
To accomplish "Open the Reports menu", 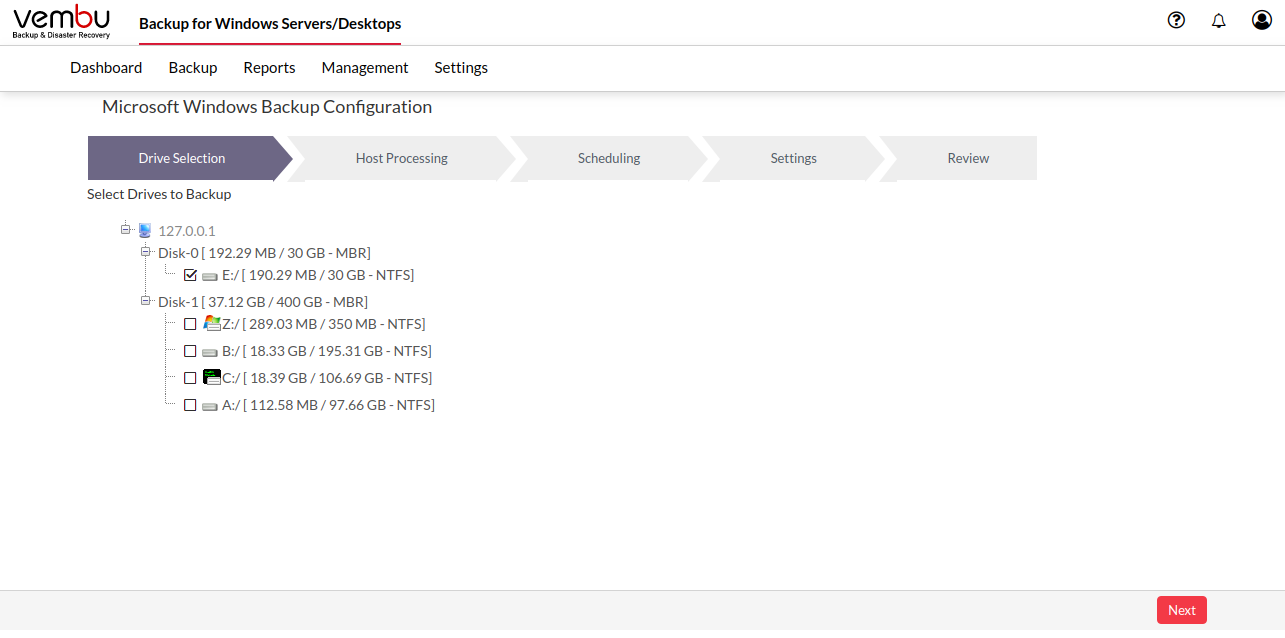I will click(x=269, y=68).
